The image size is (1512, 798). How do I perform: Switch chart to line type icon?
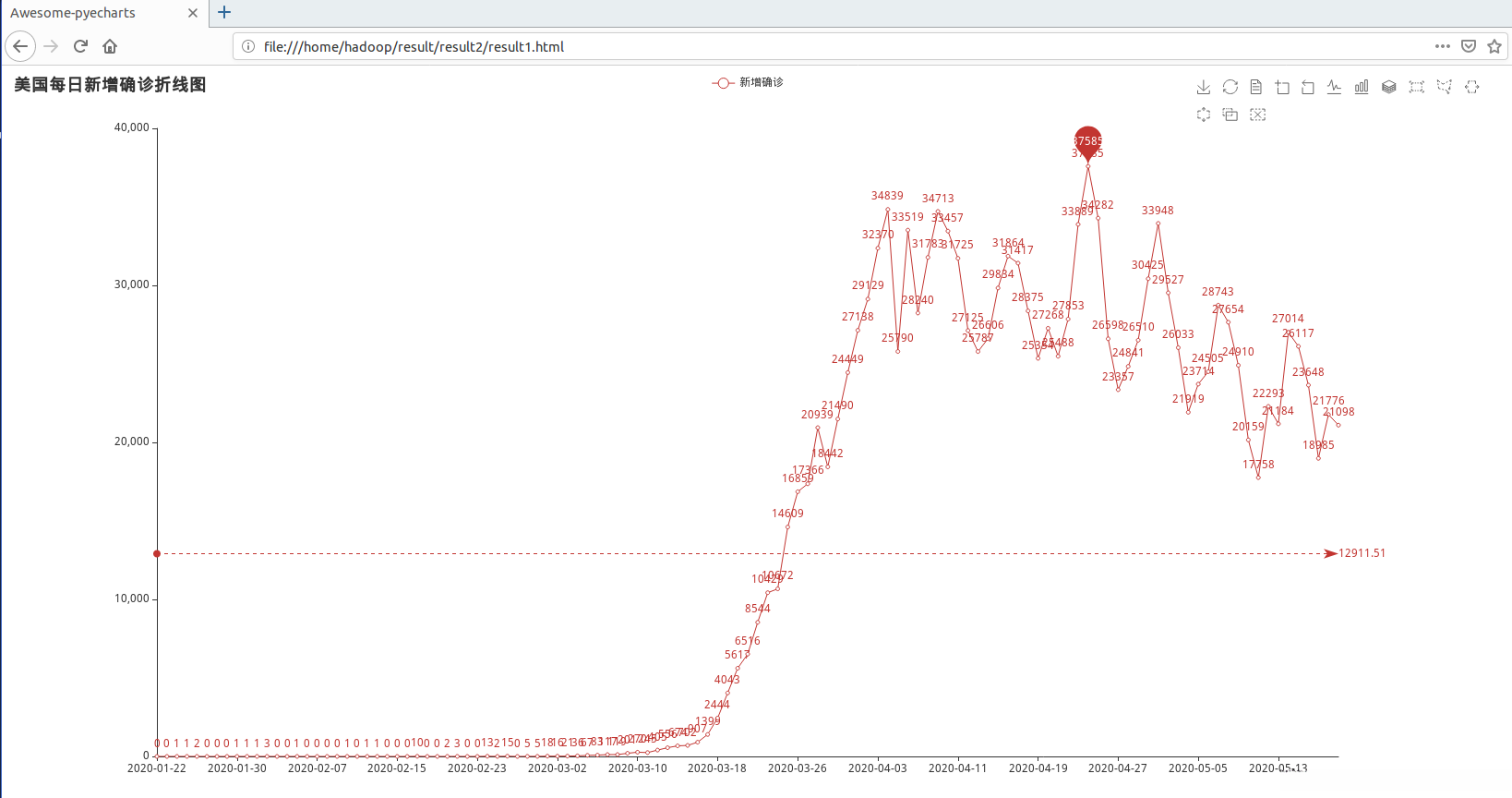[x=1335, y=87]
